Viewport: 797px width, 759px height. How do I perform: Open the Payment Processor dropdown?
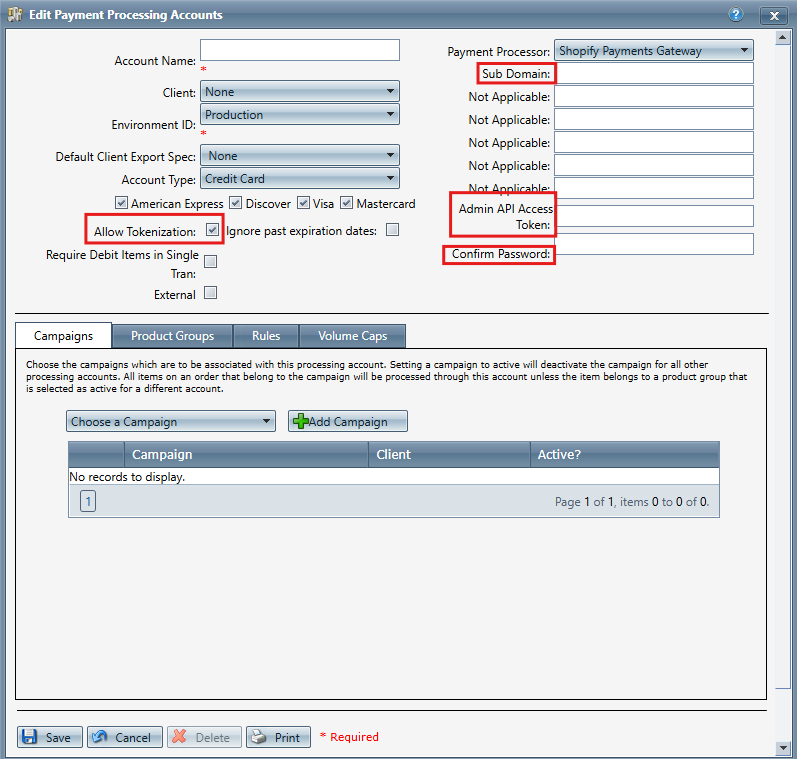tap(653, 51)
